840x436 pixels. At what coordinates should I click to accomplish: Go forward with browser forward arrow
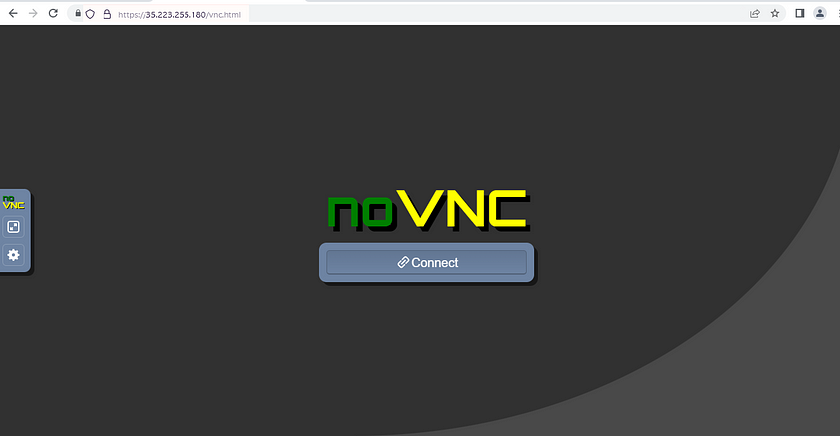pyautogui.click(x=33, y=13)
